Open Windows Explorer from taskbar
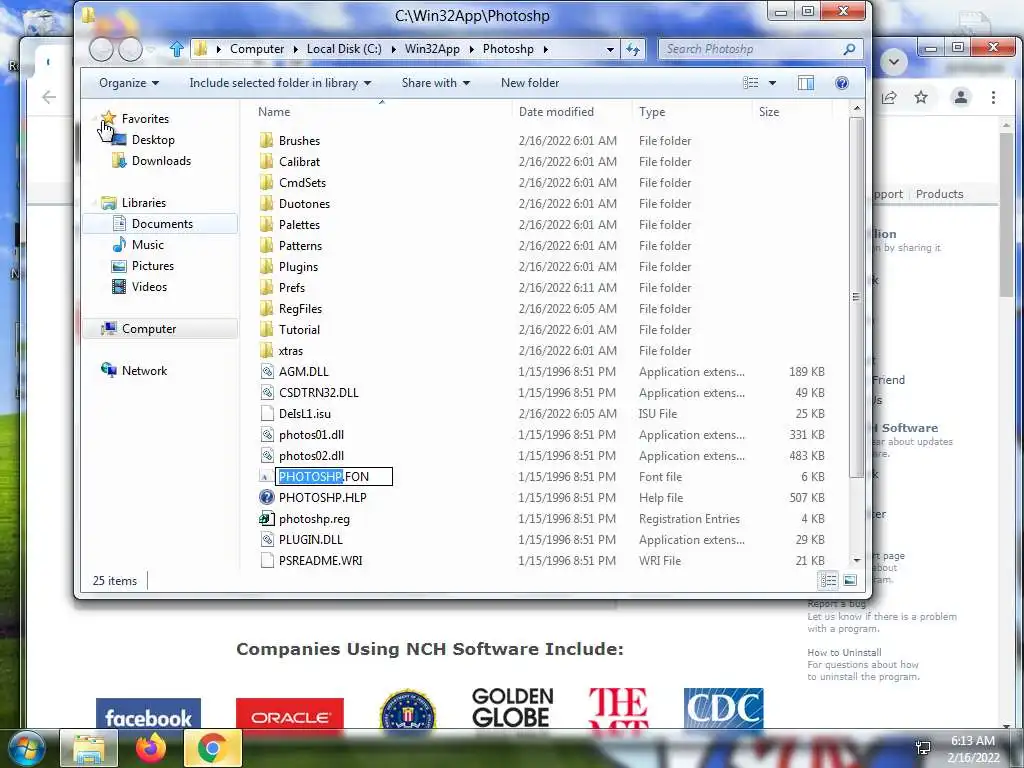Screen dimensions: 1024x768 tap(89, 748)
